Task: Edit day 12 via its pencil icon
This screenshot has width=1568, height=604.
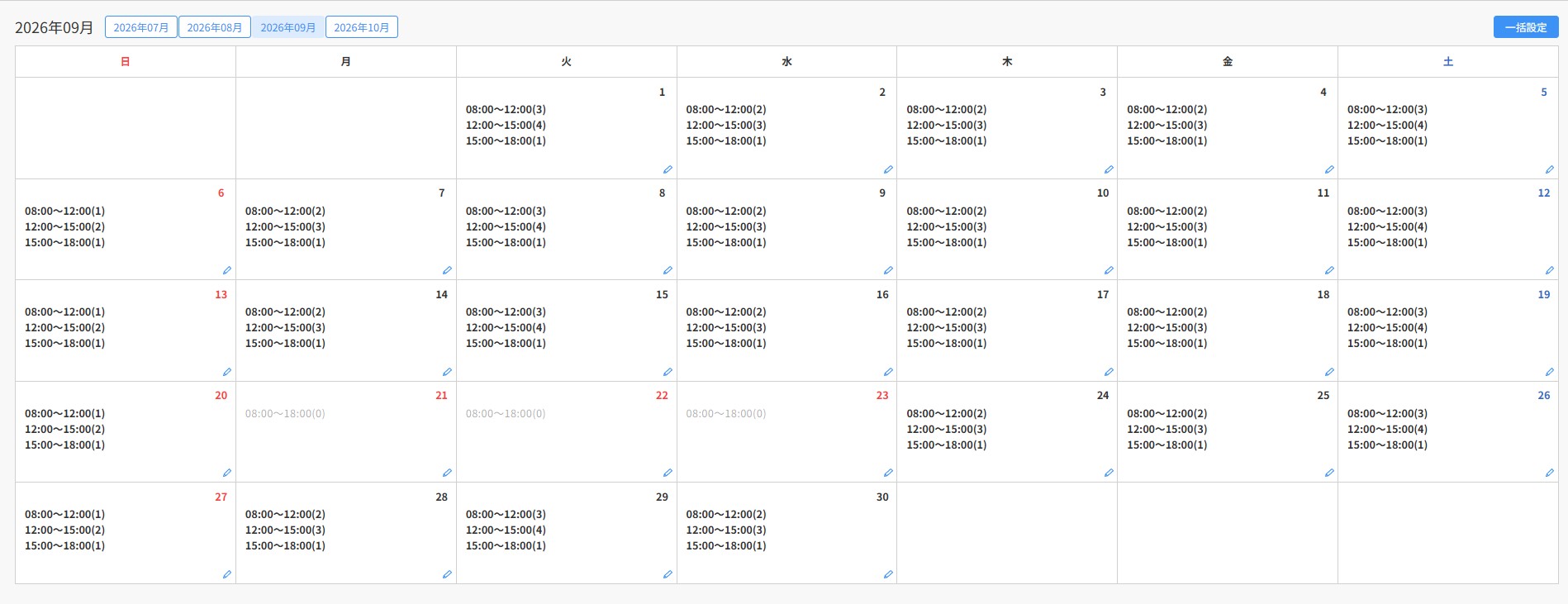Action: click(x=1549, y=270)
